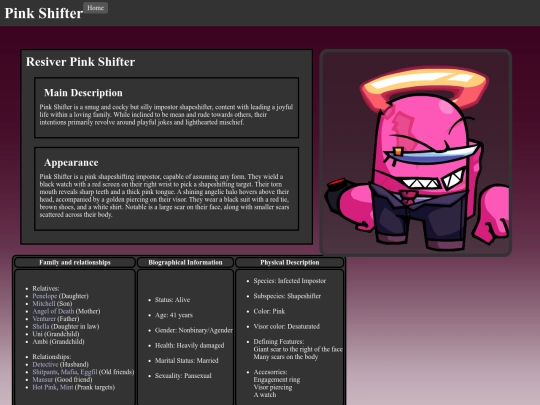Image resolution: width=540 pixels, height=405 pixels.
Task: Open the Eggfil link
Action: 89,372
